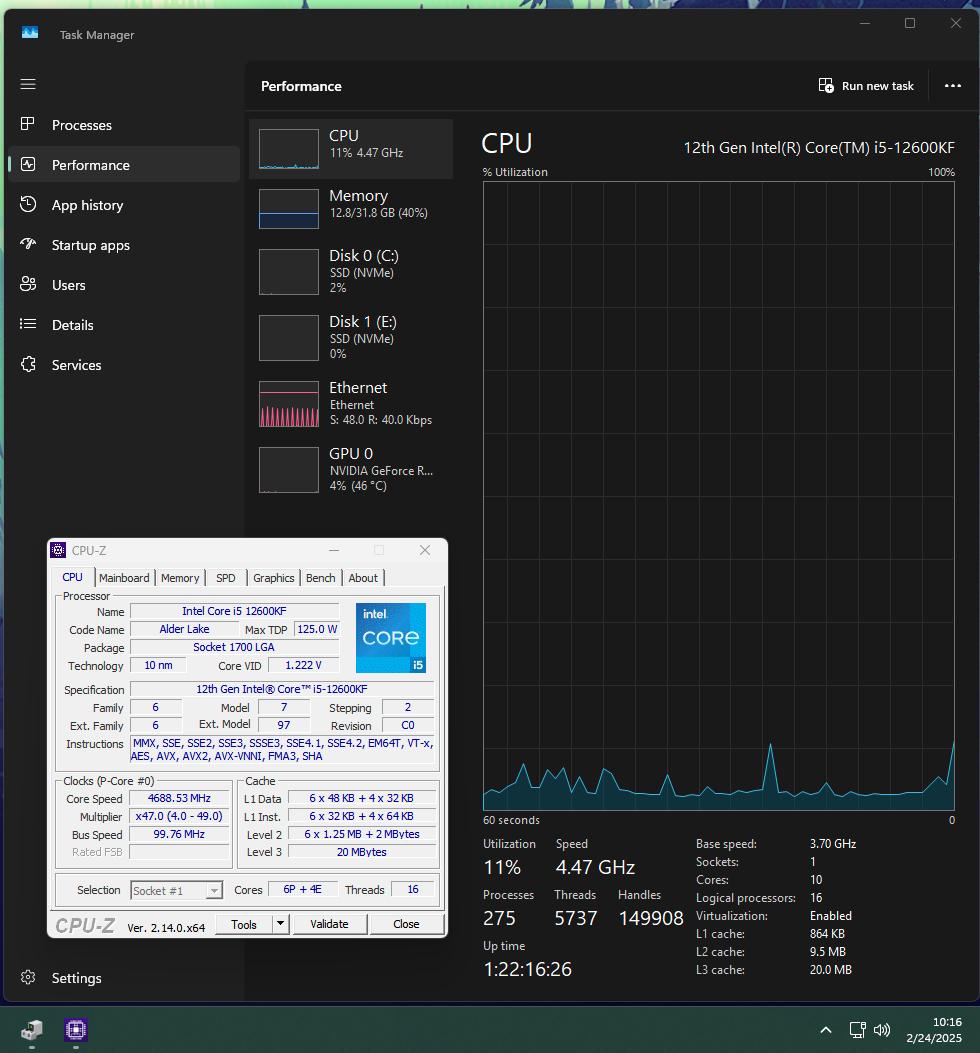This screenshot has width=980, height=1053.
Task: Select Disk 0 (C:) performance entry
Action: coord(351,271)
